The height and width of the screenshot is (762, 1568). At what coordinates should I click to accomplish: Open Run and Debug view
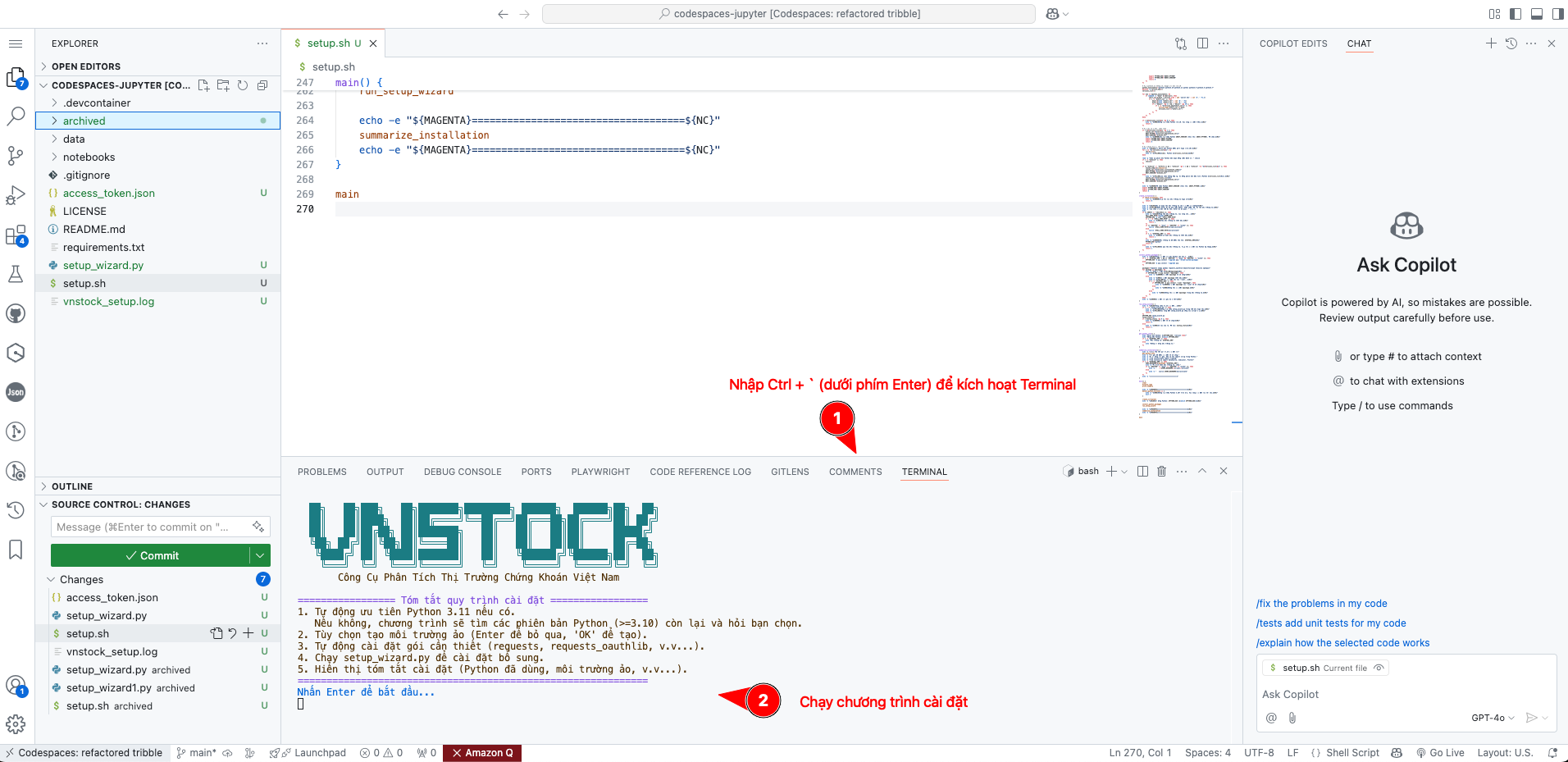(x=16, y=195)
